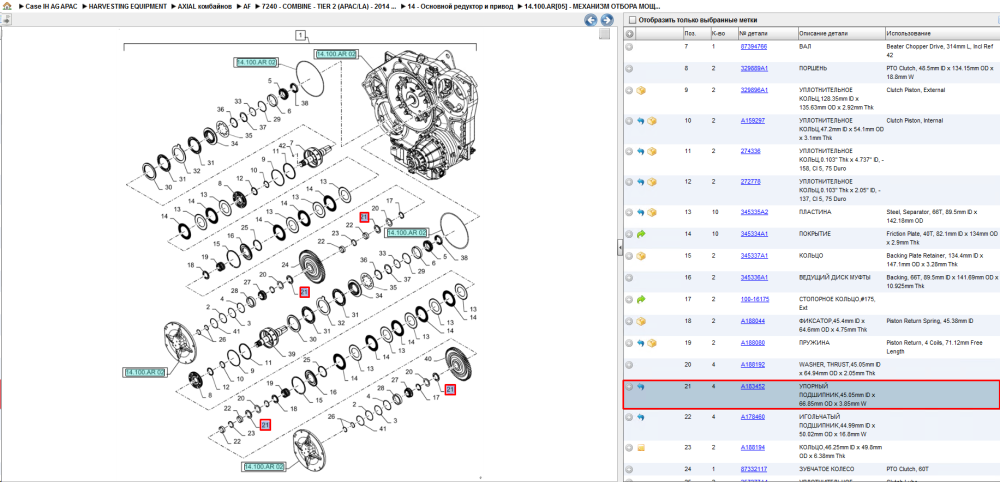Open 'HARVESTING EQUIPMENT' breadcrumb

(128, 6)
